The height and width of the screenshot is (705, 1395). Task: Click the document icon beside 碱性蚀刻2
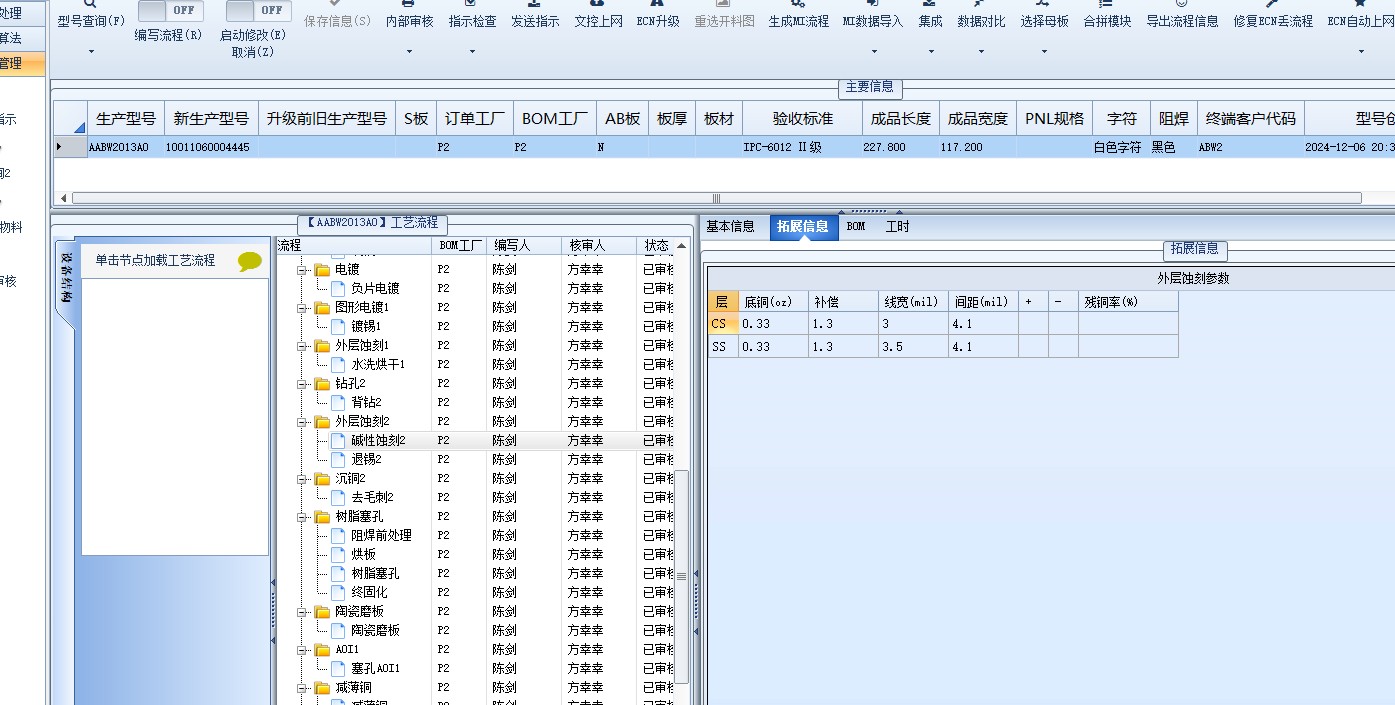point(339,440)
